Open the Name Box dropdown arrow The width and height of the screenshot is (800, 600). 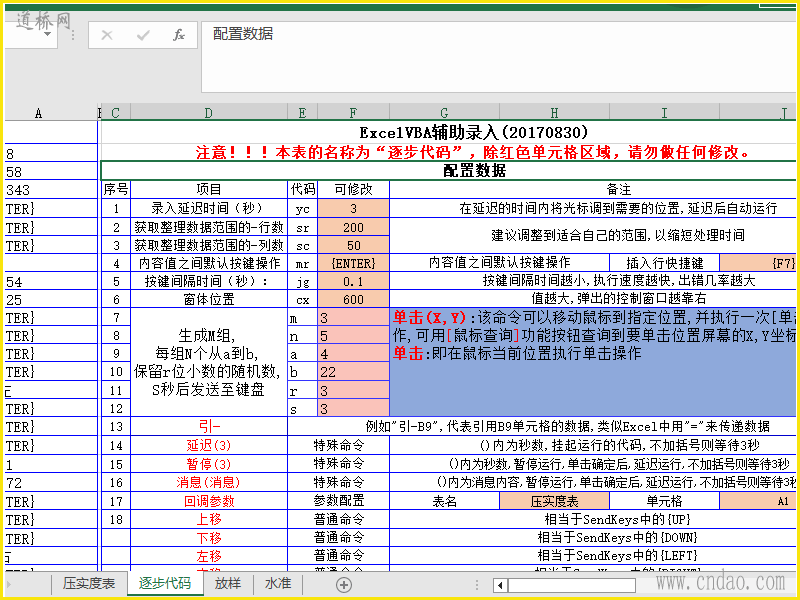47,35
